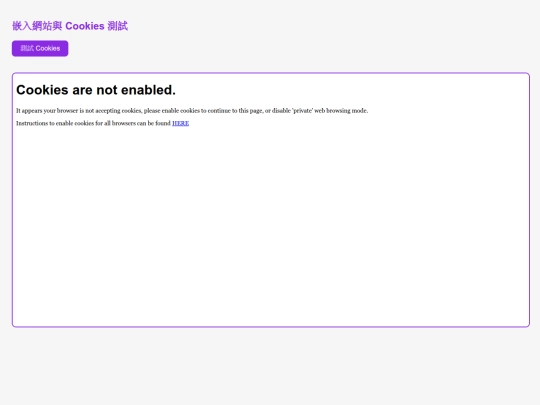Click the 'Cookies are not enabled.' heading
Screen dimensions: 540x405
(96, 90)
